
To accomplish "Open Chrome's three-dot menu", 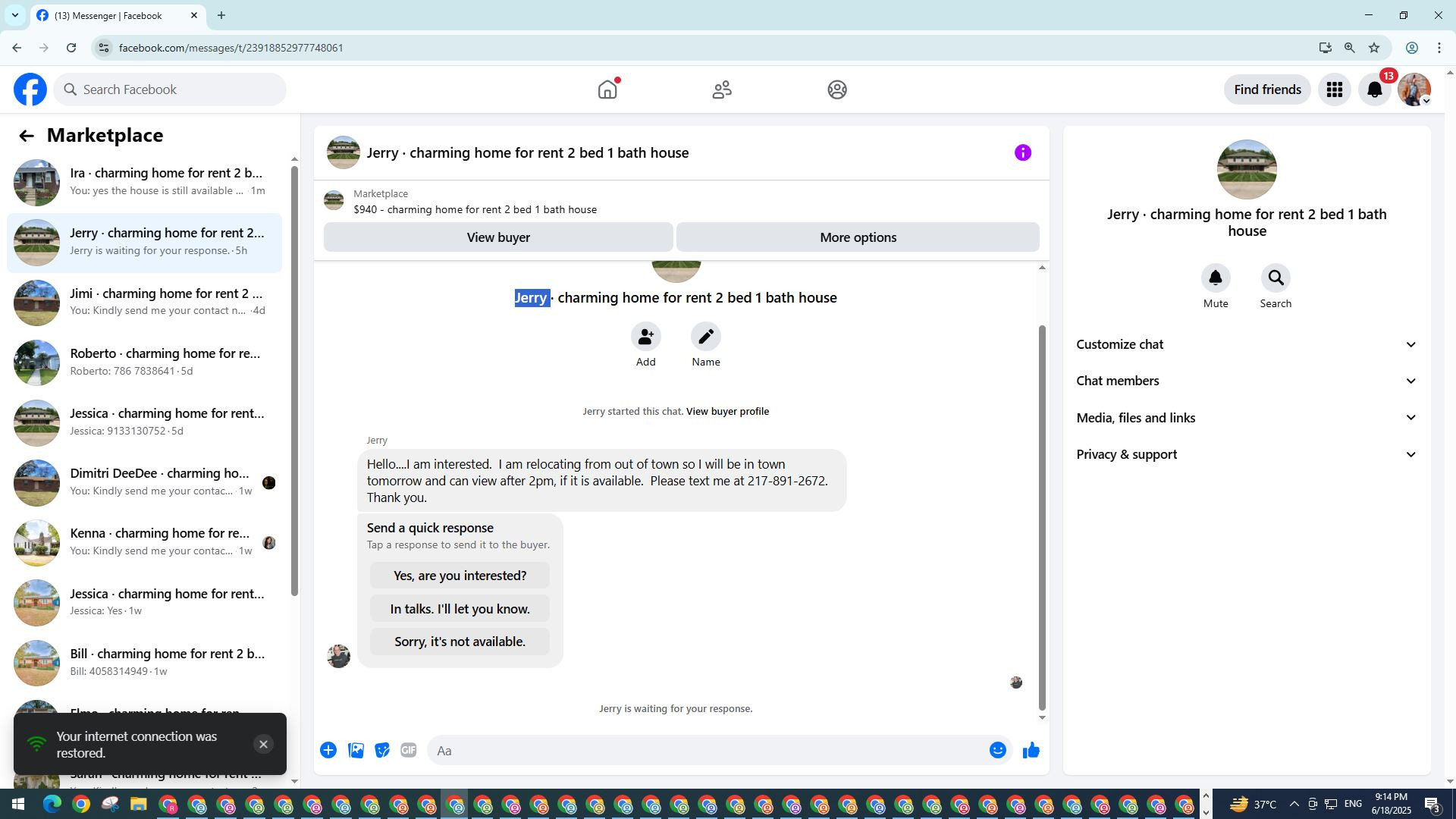I will (x=1439, y=48).
